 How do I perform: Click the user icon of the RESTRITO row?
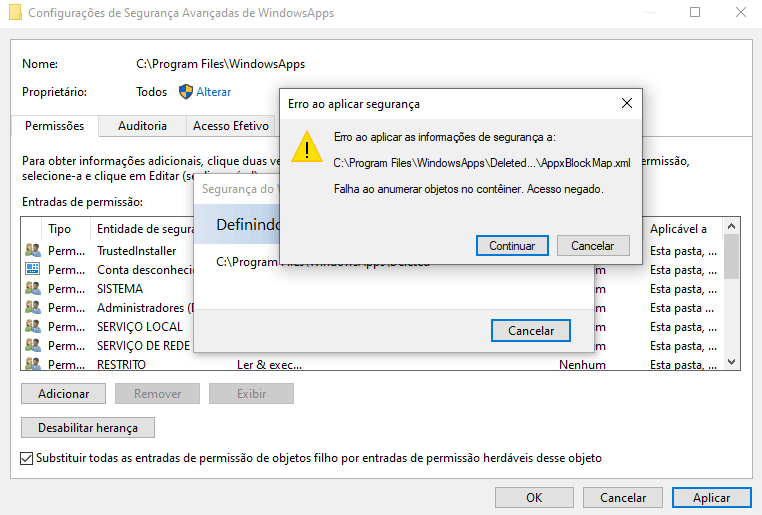33,363
